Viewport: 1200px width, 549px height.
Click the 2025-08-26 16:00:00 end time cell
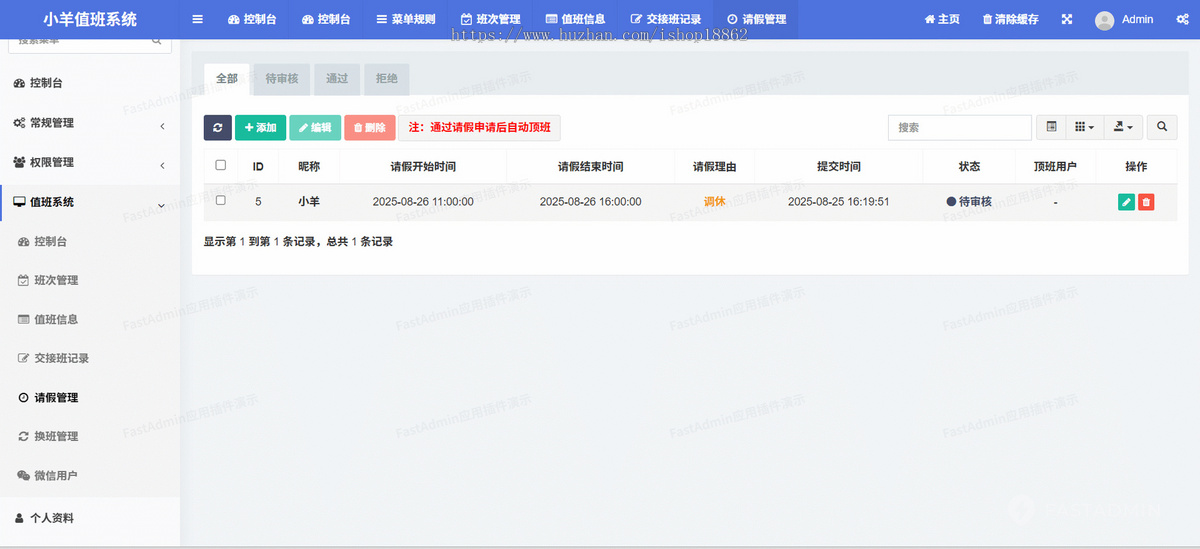tap(590, 201)
